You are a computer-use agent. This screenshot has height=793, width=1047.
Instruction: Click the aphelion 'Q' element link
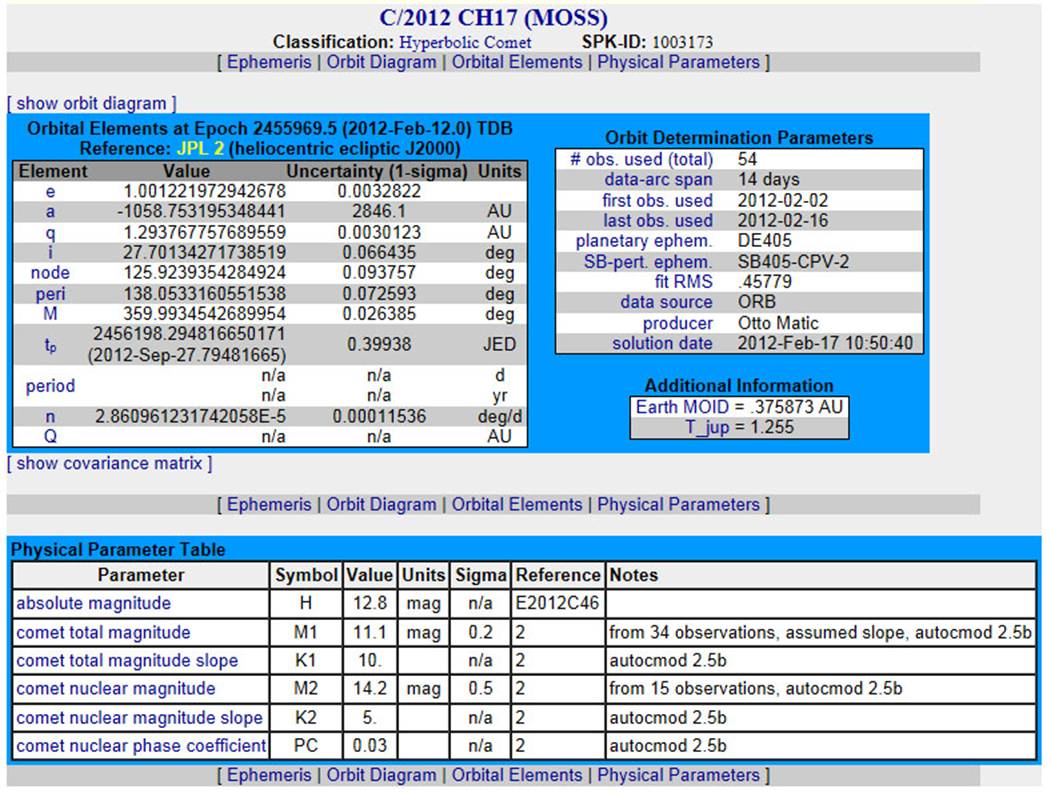(x=50, y=437)
